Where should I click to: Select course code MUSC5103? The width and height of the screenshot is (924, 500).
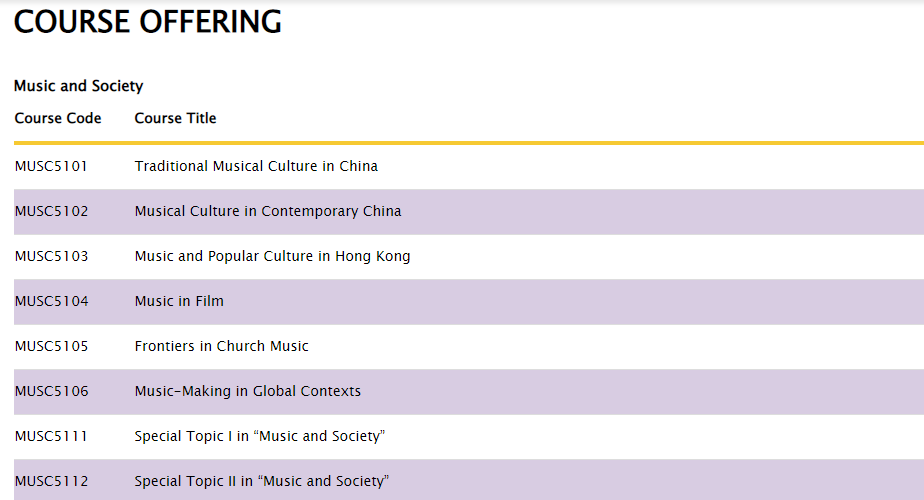[x=51, y=256]
